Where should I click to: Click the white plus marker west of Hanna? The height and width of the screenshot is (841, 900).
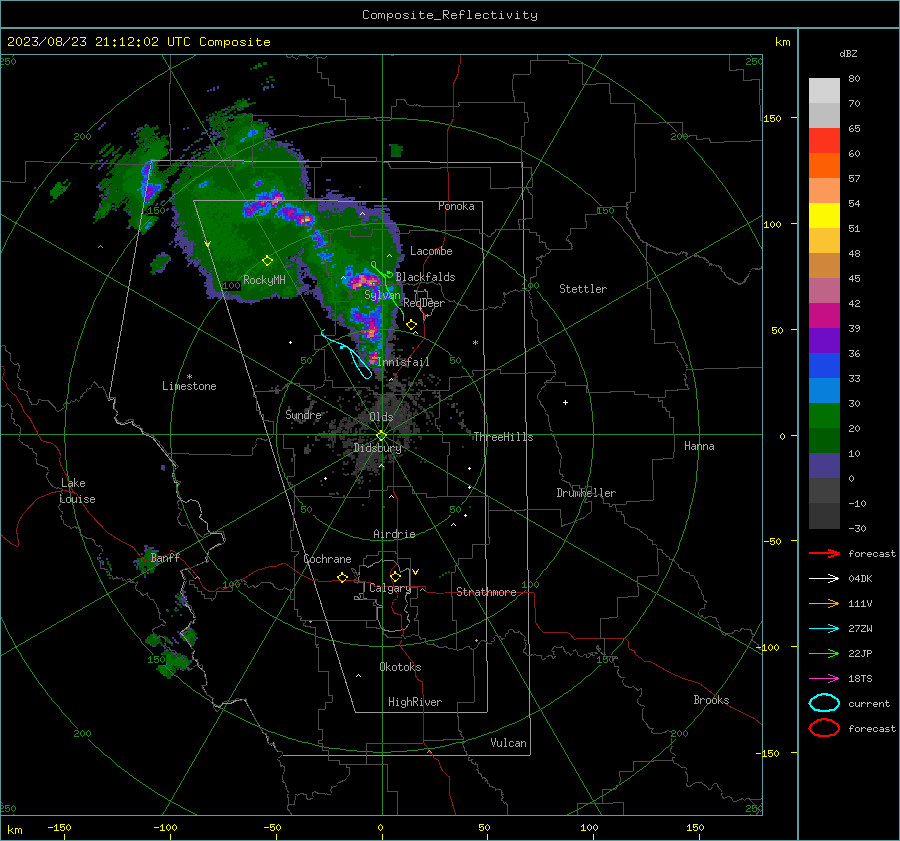565,402
